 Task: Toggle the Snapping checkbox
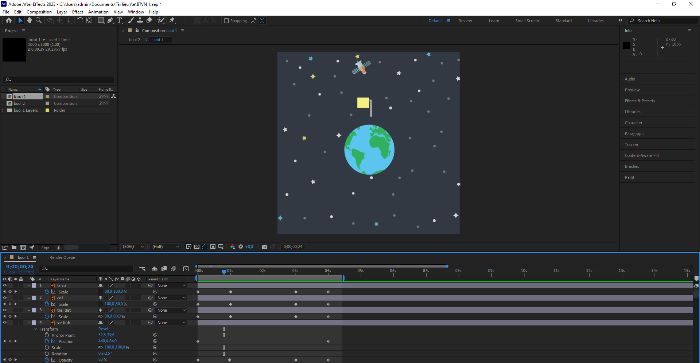(x=226, y=21)
